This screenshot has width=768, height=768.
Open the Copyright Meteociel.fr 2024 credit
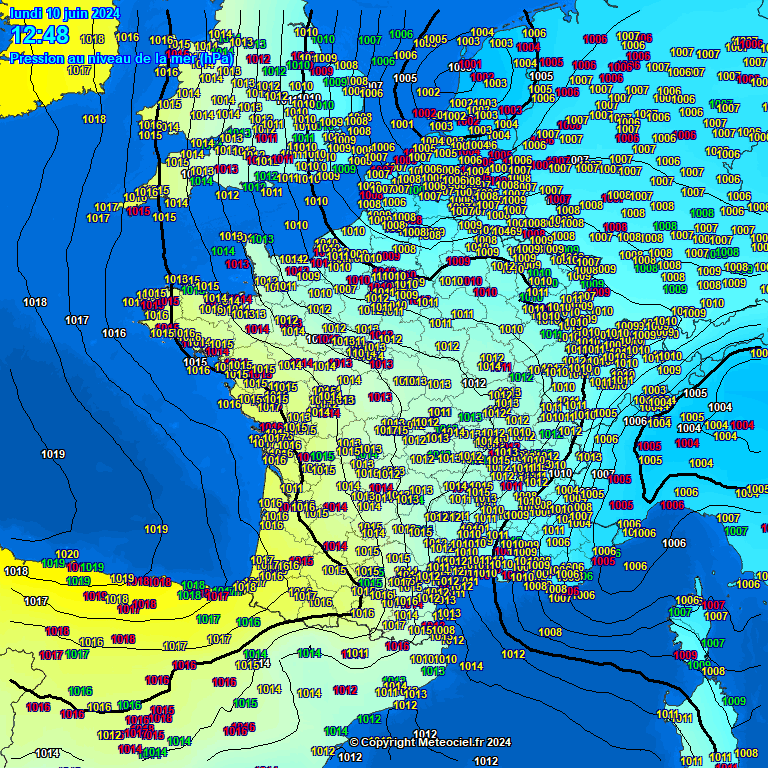[430, 742]
